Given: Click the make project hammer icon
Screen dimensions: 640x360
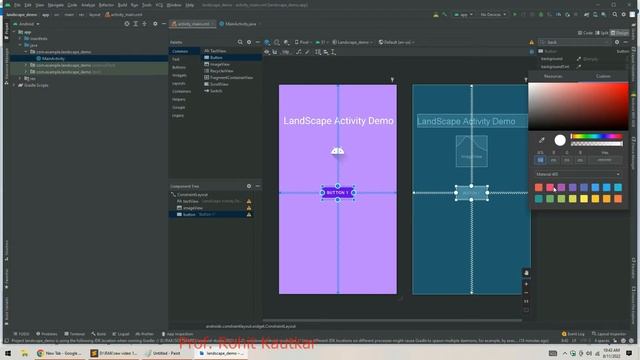Looking at the screenshot, I should (x=445, y=15).
